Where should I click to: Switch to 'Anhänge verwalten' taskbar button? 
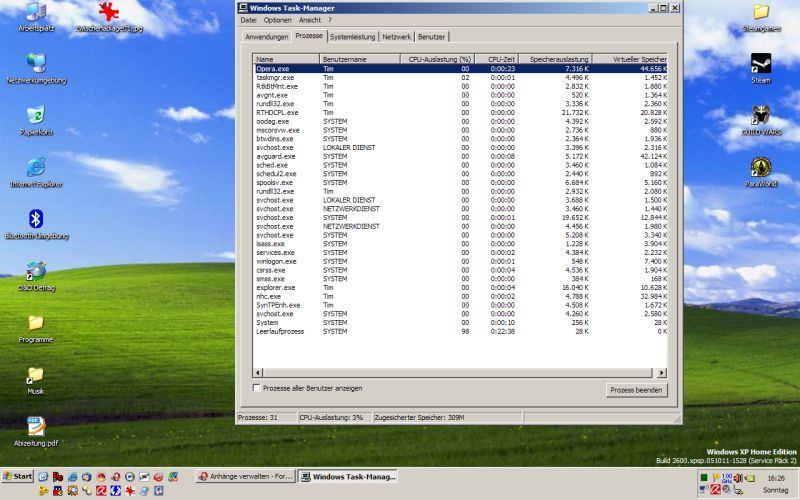tap(245, 476)
